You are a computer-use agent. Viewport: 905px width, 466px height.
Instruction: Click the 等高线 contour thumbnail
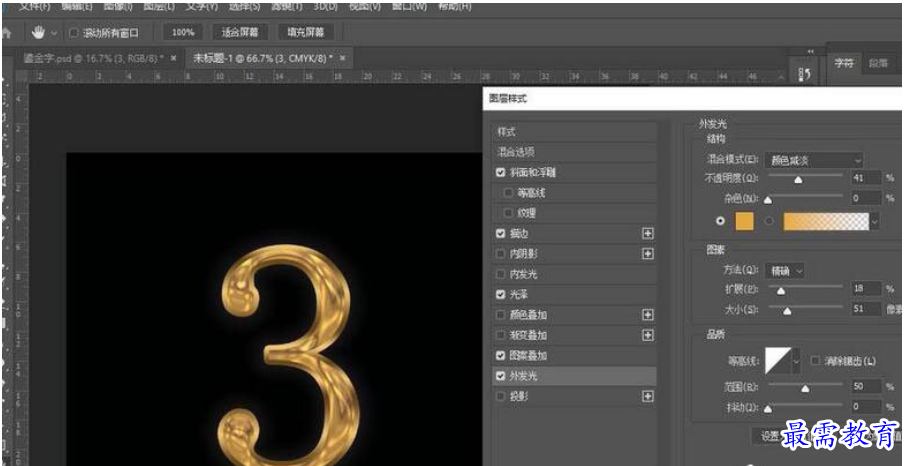coord(779,361)
